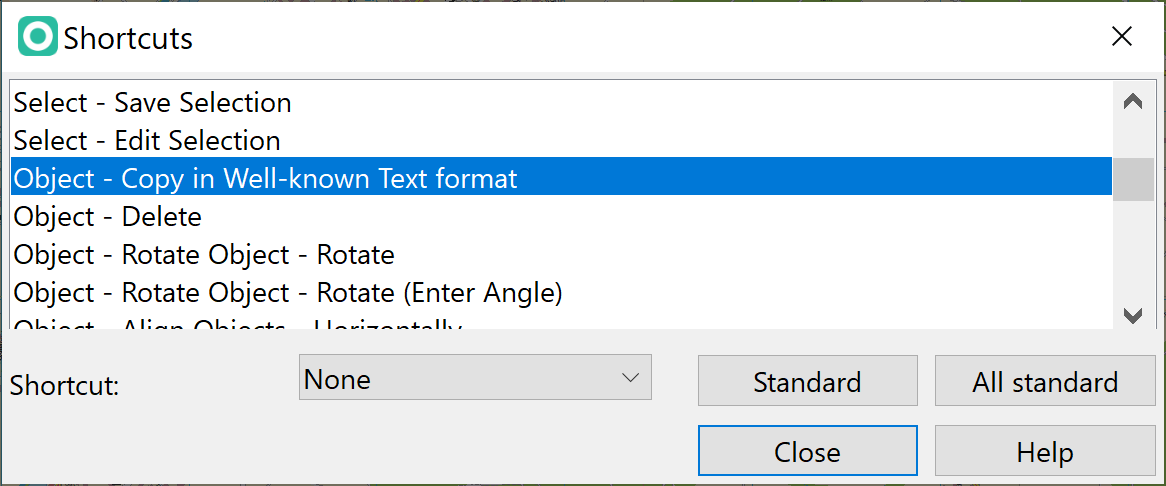Pick 'Object - Rotate Object - Rotate' entry
The image size is (1166, 486).
click(561, 254)
